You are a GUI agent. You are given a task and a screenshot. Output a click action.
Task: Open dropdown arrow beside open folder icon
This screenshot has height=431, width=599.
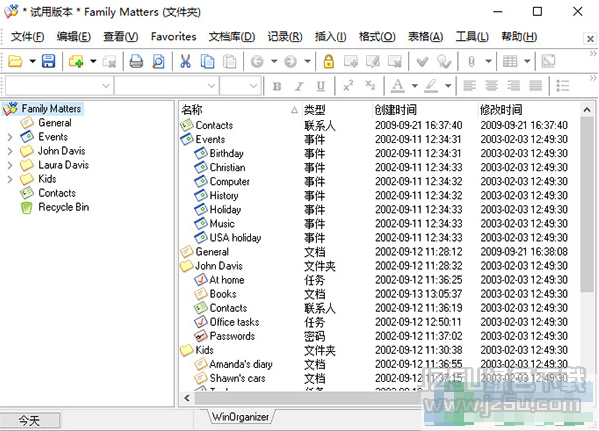[32, 61]
